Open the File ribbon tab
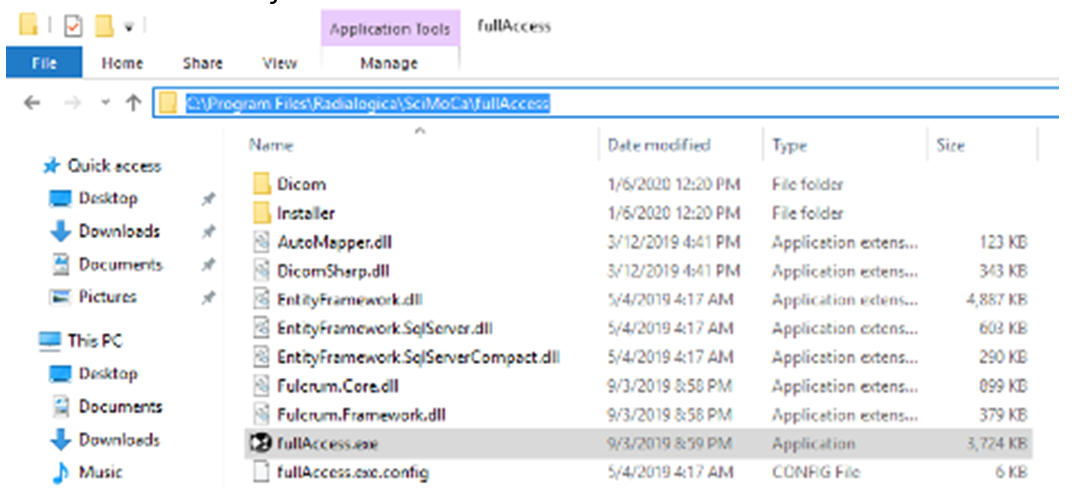 click(x=43, y=63)
